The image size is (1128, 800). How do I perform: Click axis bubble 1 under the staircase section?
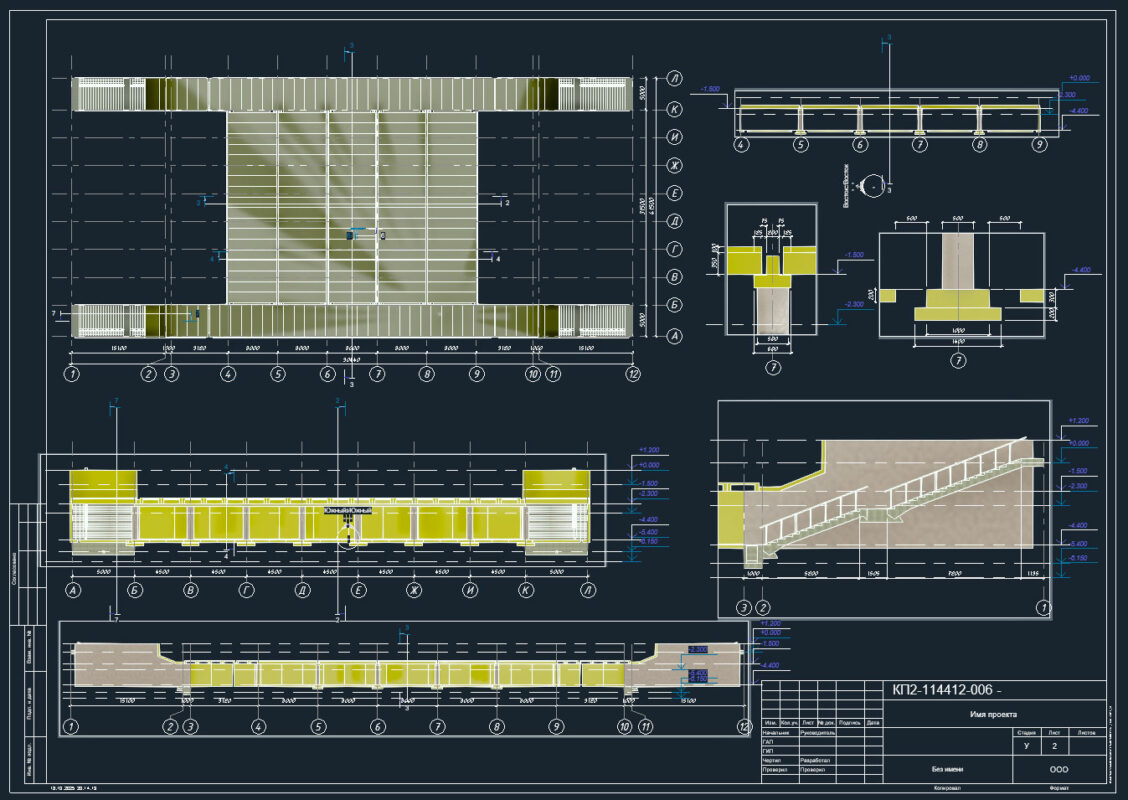pyautogui.click(x=1042, y=607)
